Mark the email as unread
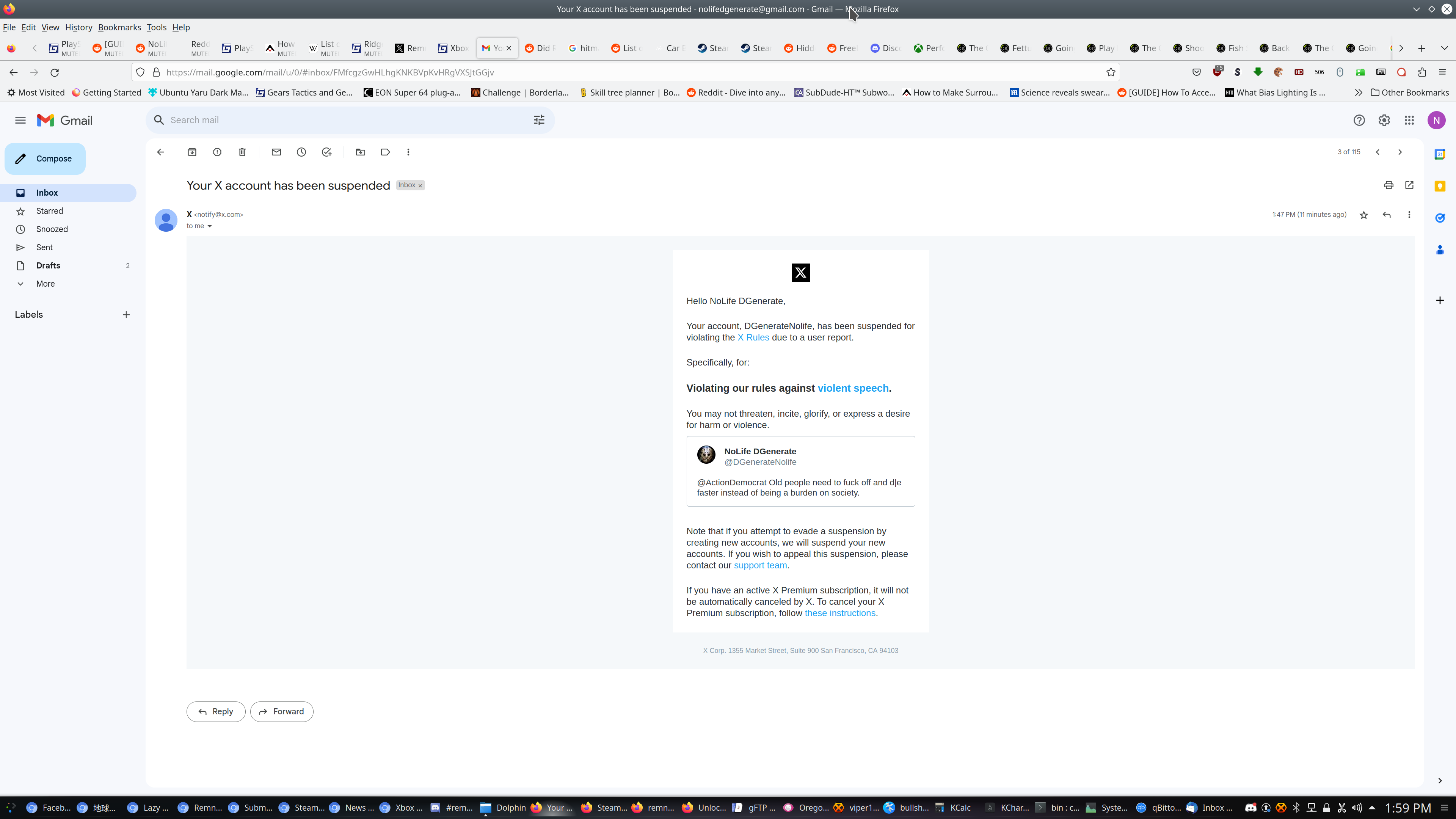Image resolution: width=1456 pixels, height=819 pixels. point(276,152)
